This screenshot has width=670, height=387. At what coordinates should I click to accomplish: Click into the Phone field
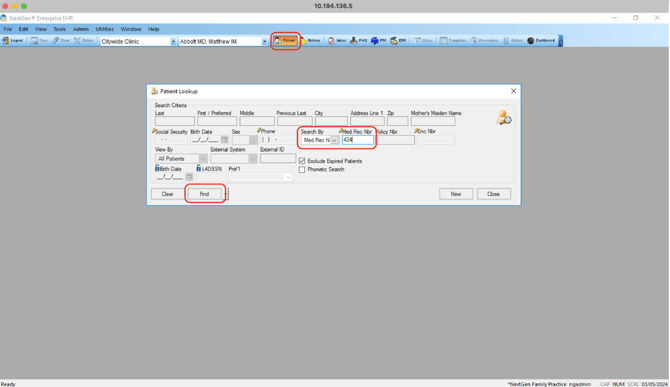(278, 140)
